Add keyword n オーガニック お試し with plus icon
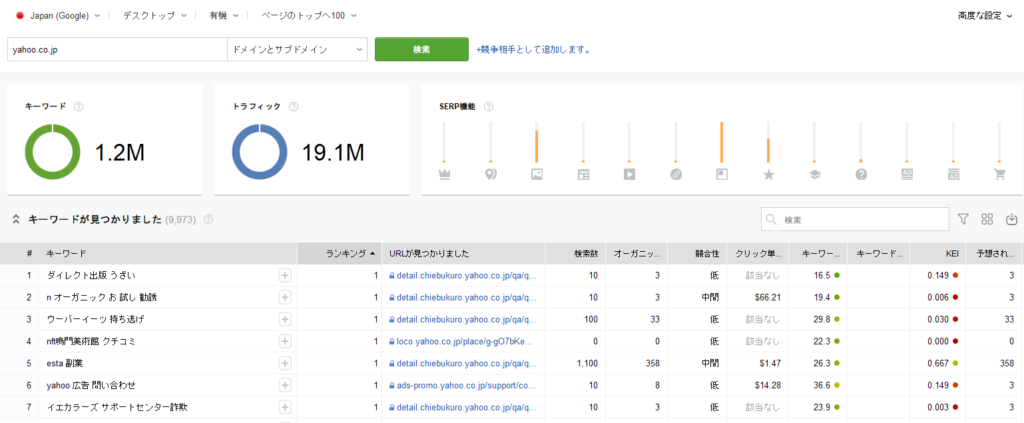 [x=285, y=297]
